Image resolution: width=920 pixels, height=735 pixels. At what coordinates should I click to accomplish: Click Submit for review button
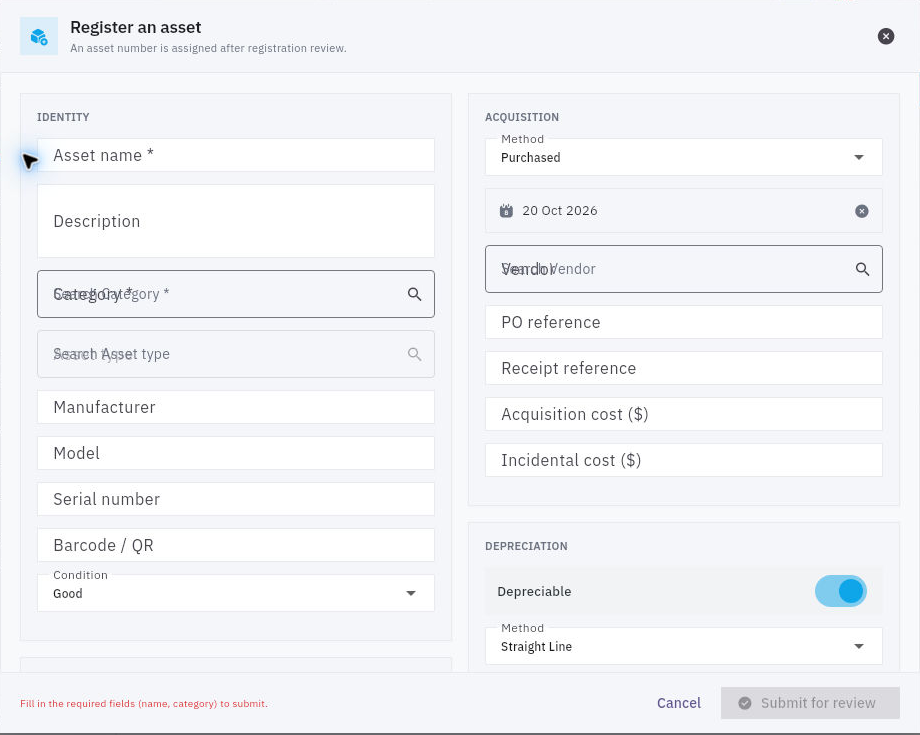[x=810, y=703]
